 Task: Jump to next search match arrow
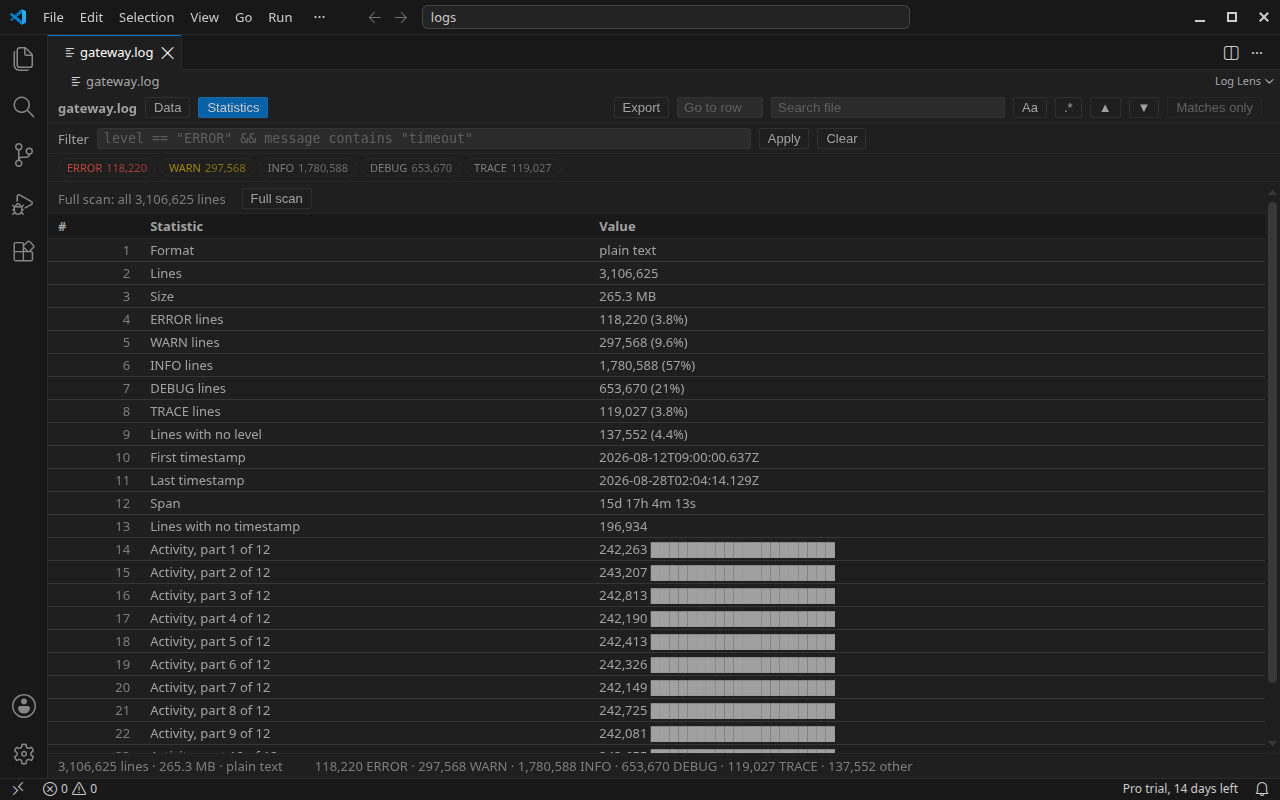point(1143,108)
